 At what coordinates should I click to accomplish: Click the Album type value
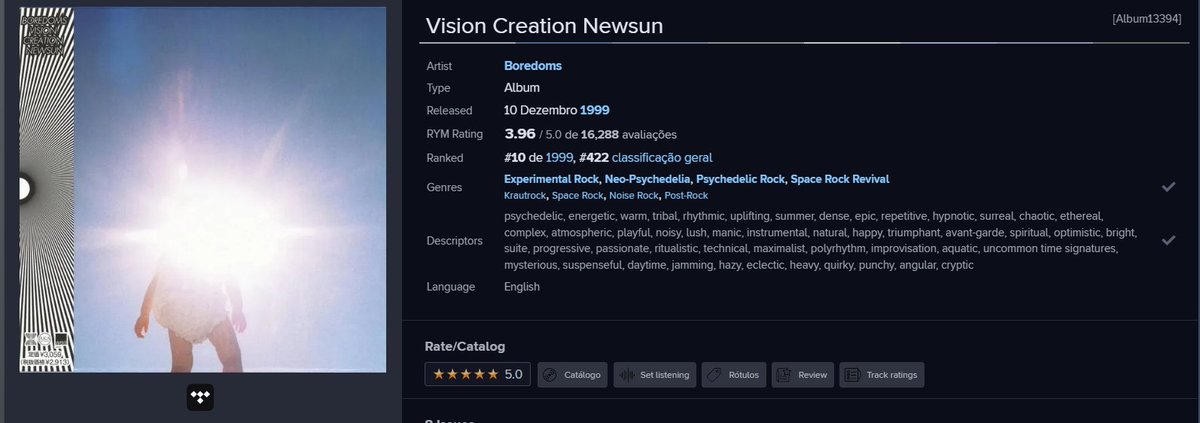point(522,88)
